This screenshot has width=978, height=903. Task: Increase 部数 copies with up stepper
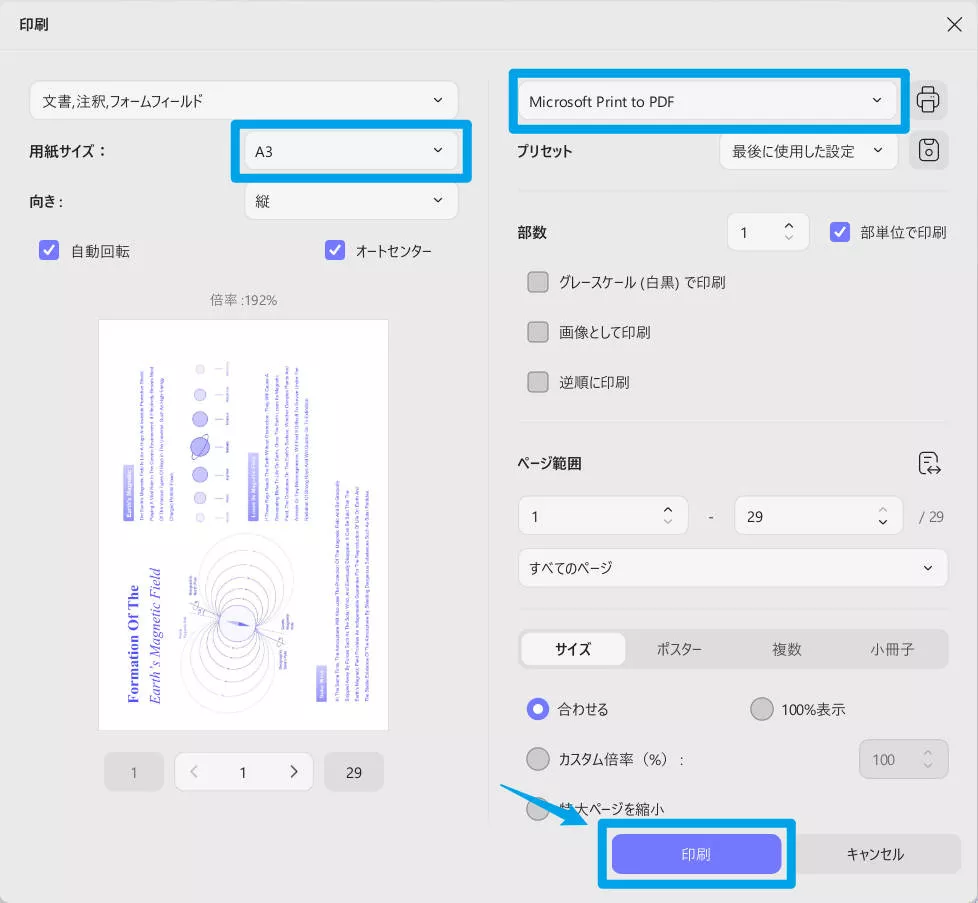(789, 225)
